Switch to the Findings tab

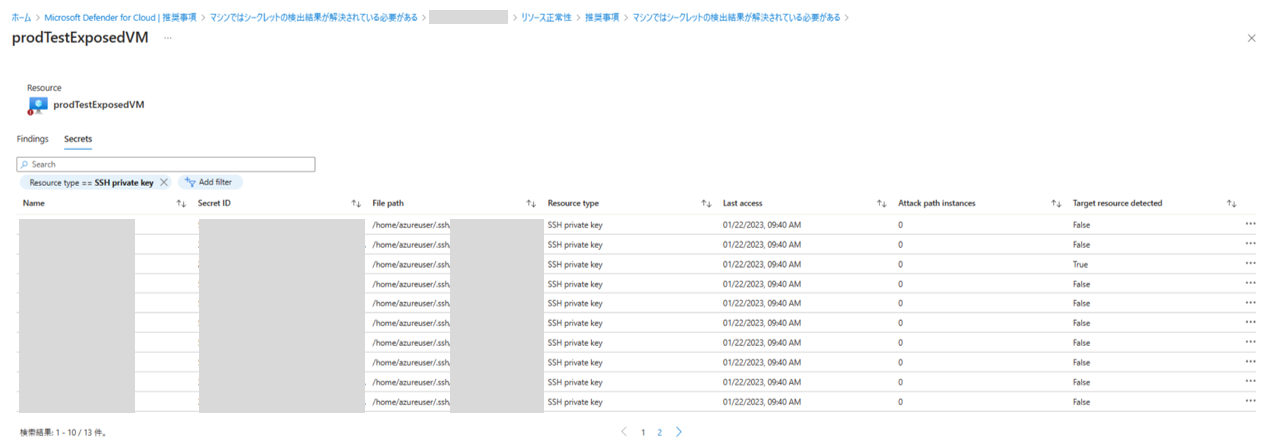click(33, 139)
